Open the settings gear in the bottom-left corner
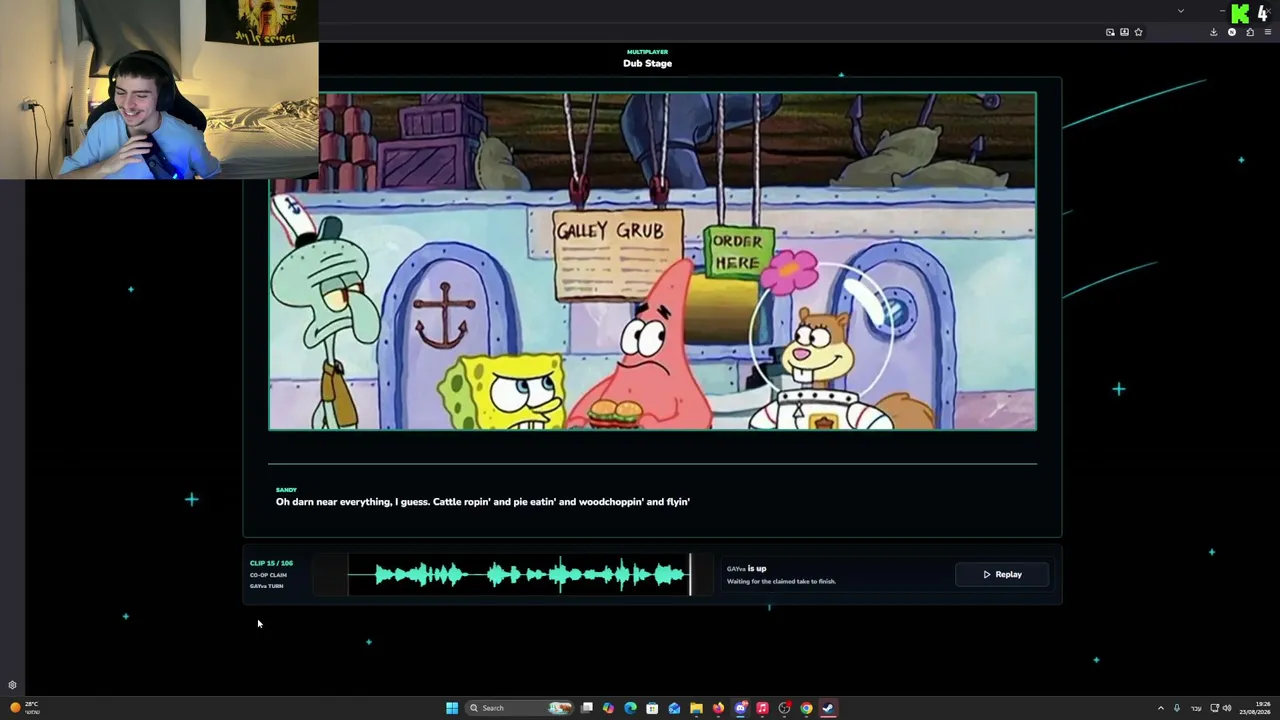This screenshot has width=1280, height=720. (12, 685)
